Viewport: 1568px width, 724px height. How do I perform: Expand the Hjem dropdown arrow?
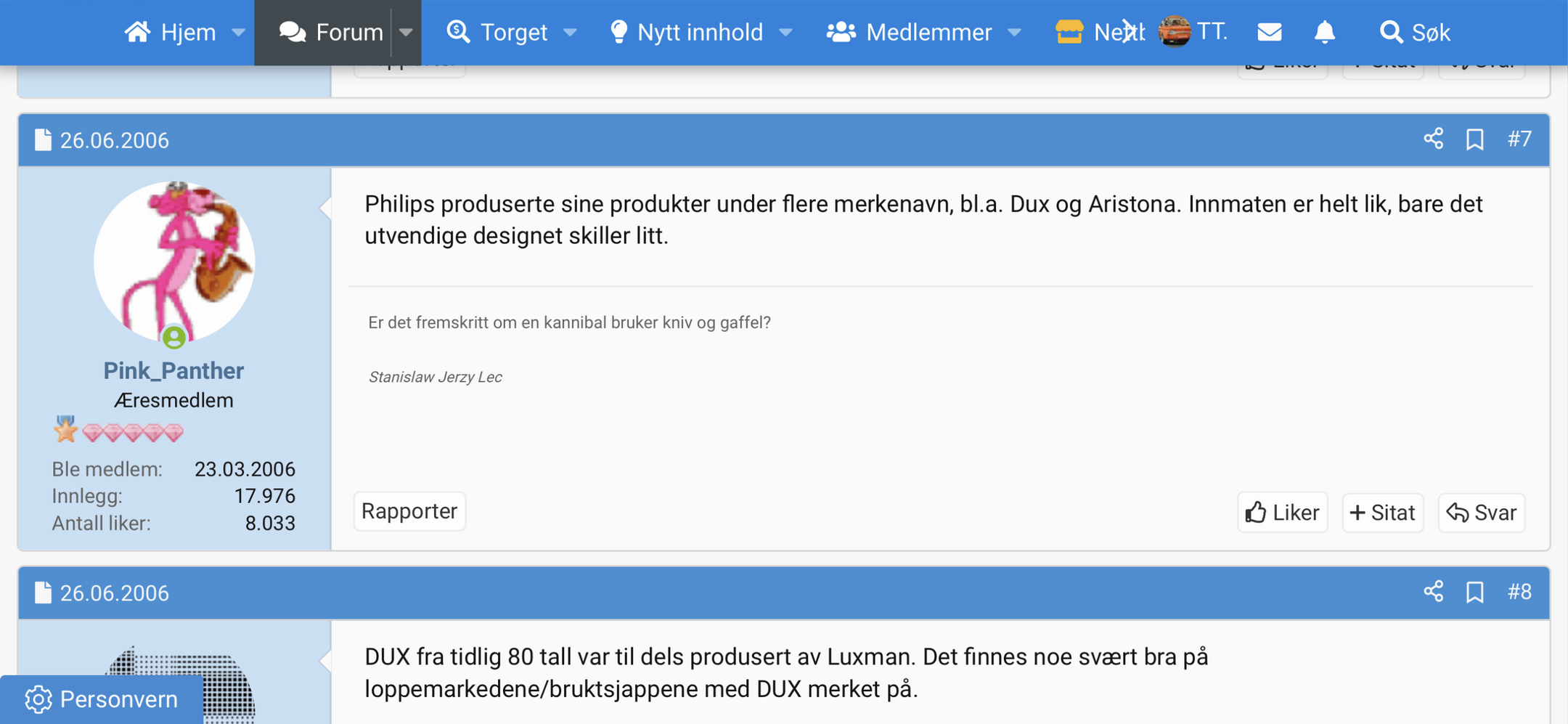click(238, 32)
